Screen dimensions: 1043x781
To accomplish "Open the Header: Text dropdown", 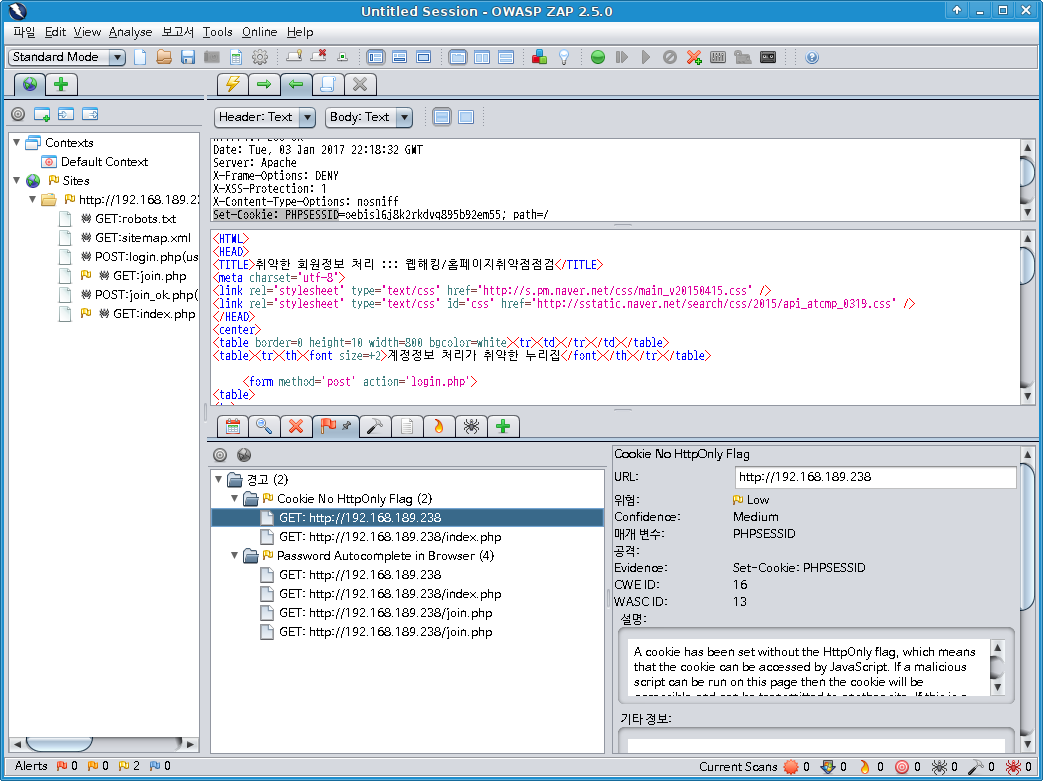I will click(x=265, y=117).
